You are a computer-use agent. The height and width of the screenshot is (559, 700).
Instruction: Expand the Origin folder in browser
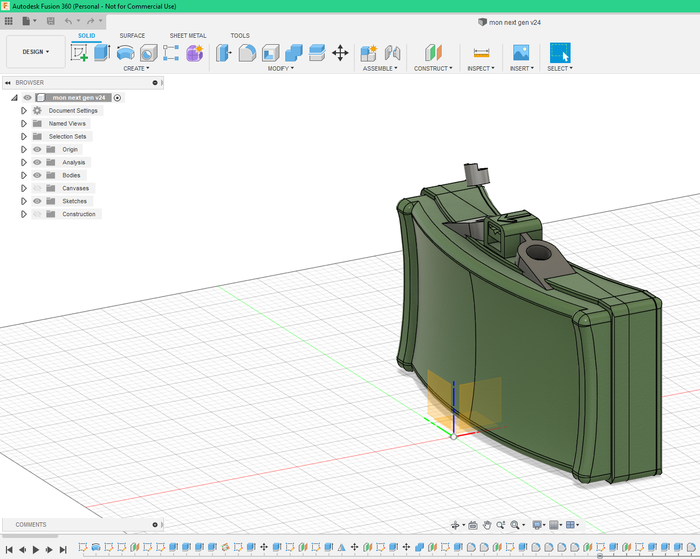point(23,149)
